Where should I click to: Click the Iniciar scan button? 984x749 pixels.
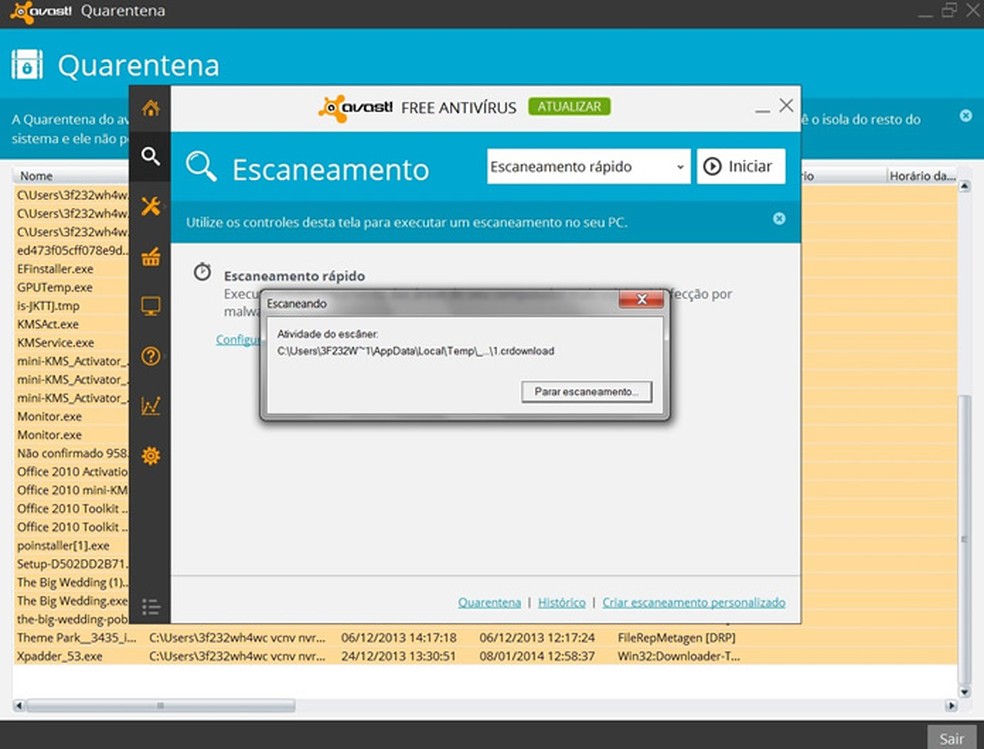[x=741, y=166]
